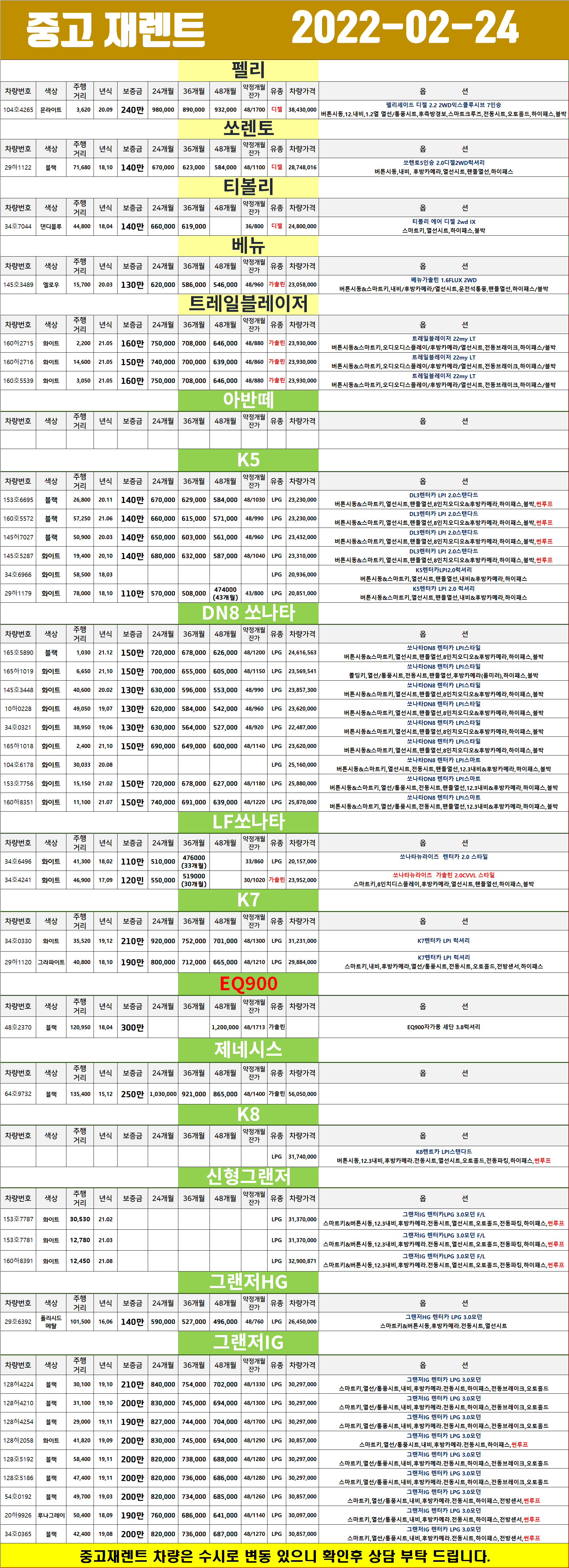Click the color cell '루나그레이'
Viewport: 569px width, 1568px height.
(x=51, y=1516)
